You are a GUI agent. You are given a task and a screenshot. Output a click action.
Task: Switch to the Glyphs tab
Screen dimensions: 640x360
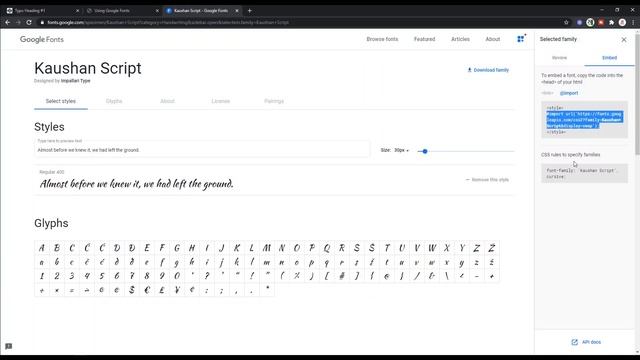pos(114,101)
